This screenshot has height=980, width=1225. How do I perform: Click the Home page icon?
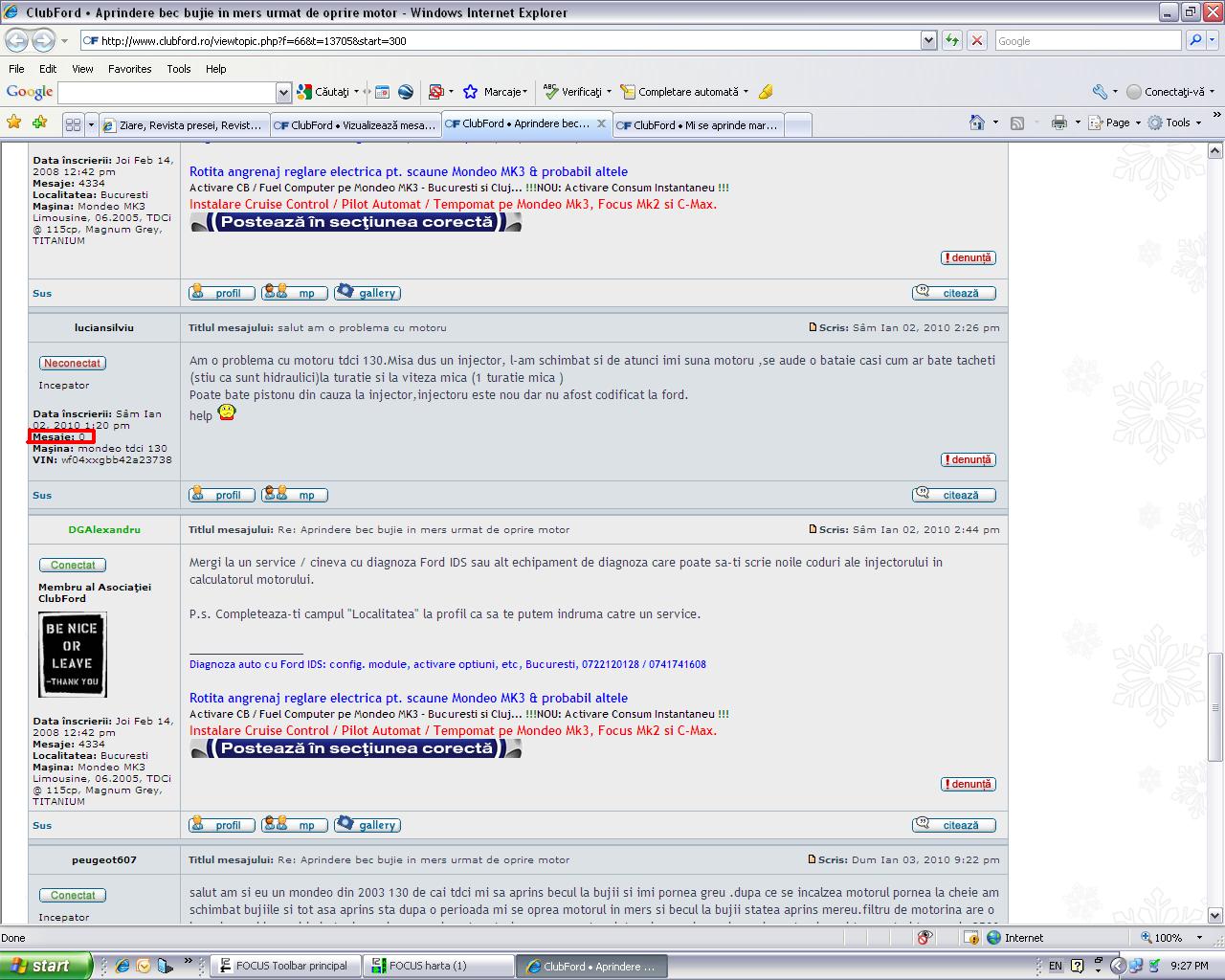click(976, 122)
